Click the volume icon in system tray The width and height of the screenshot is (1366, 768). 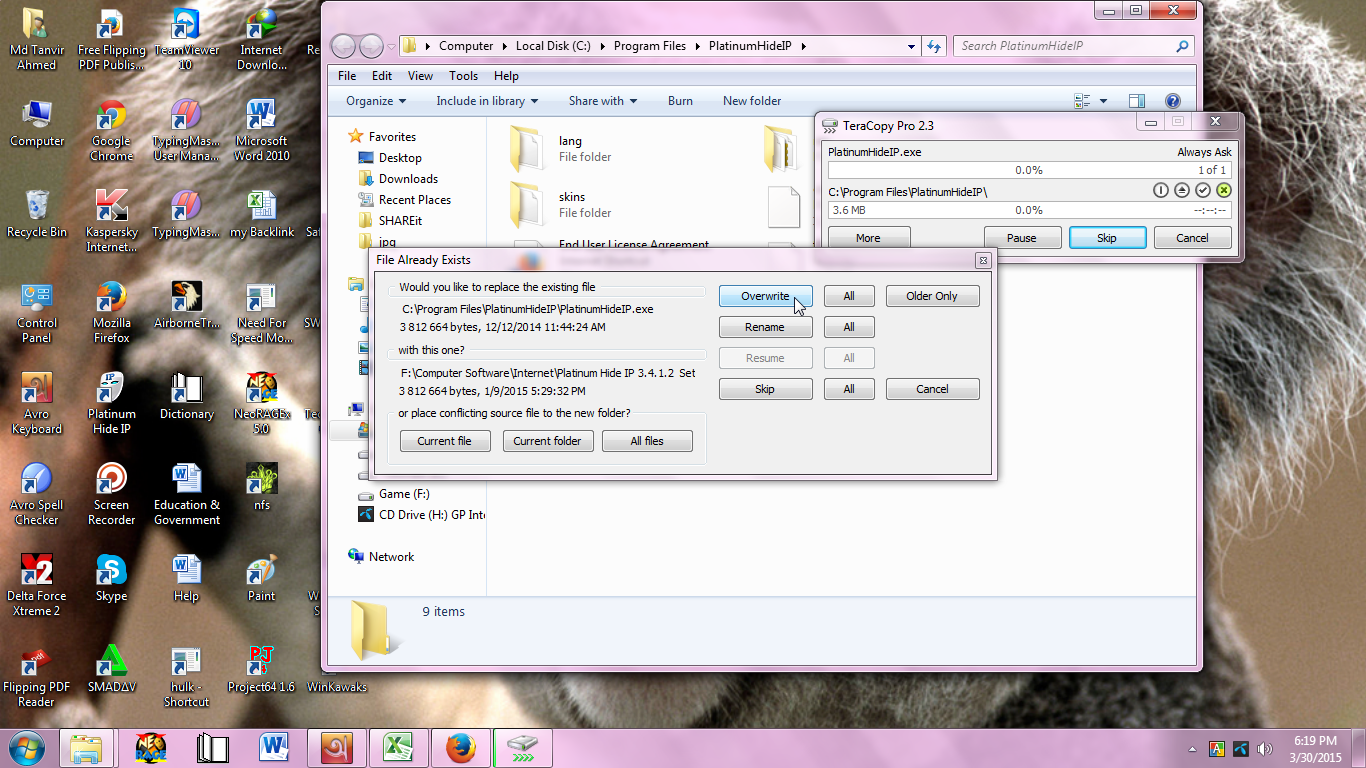(1264, 749)
